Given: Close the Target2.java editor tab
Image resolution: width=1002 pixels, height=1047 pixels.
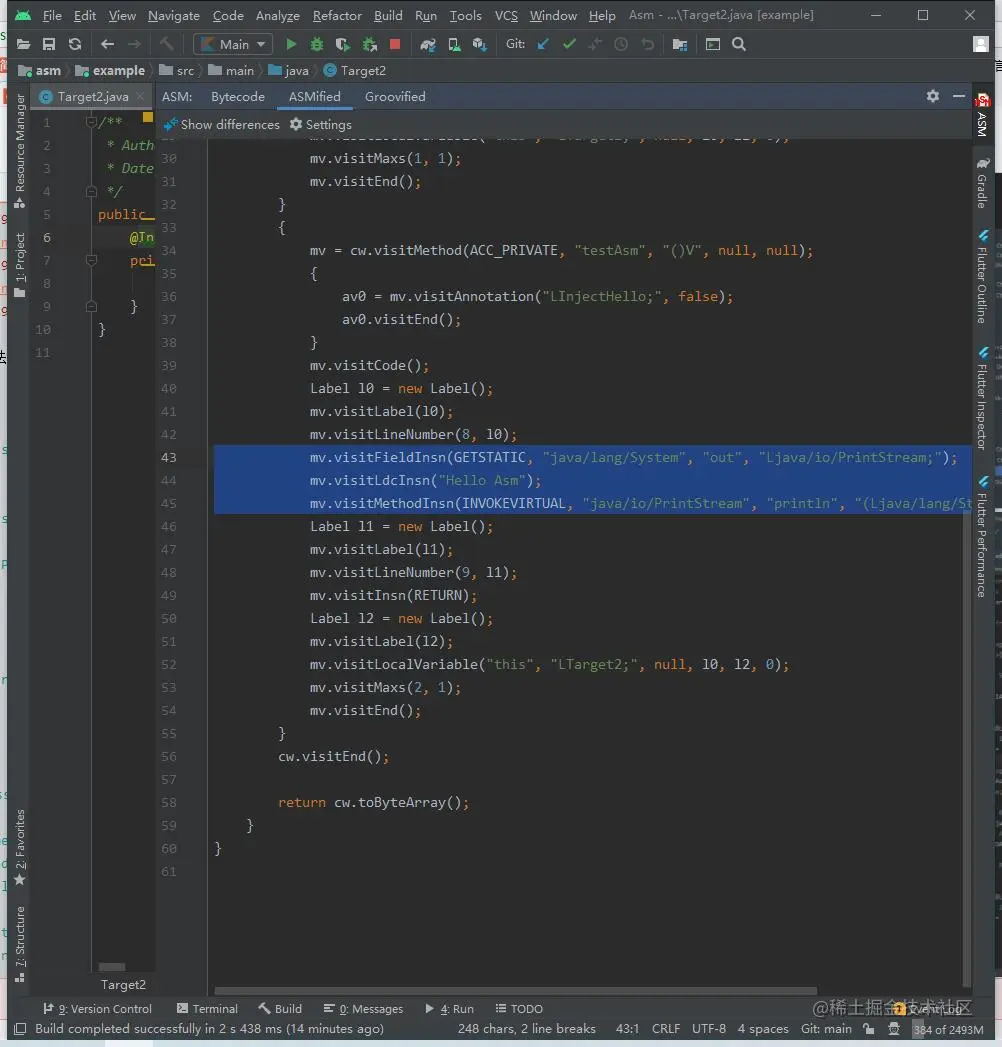Looking at the screenshot, I should (x=141, y=97).
